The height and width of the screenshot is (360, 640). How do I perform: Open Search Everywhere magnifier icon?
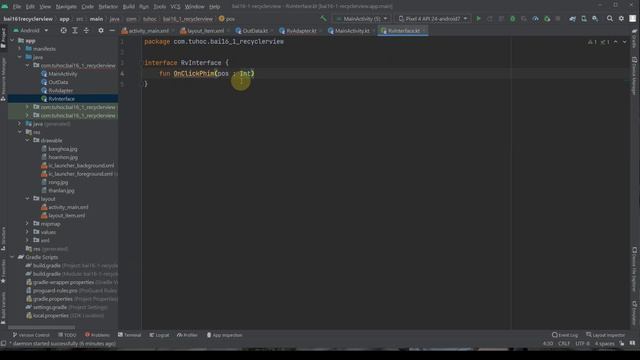(x=610, y=19)
